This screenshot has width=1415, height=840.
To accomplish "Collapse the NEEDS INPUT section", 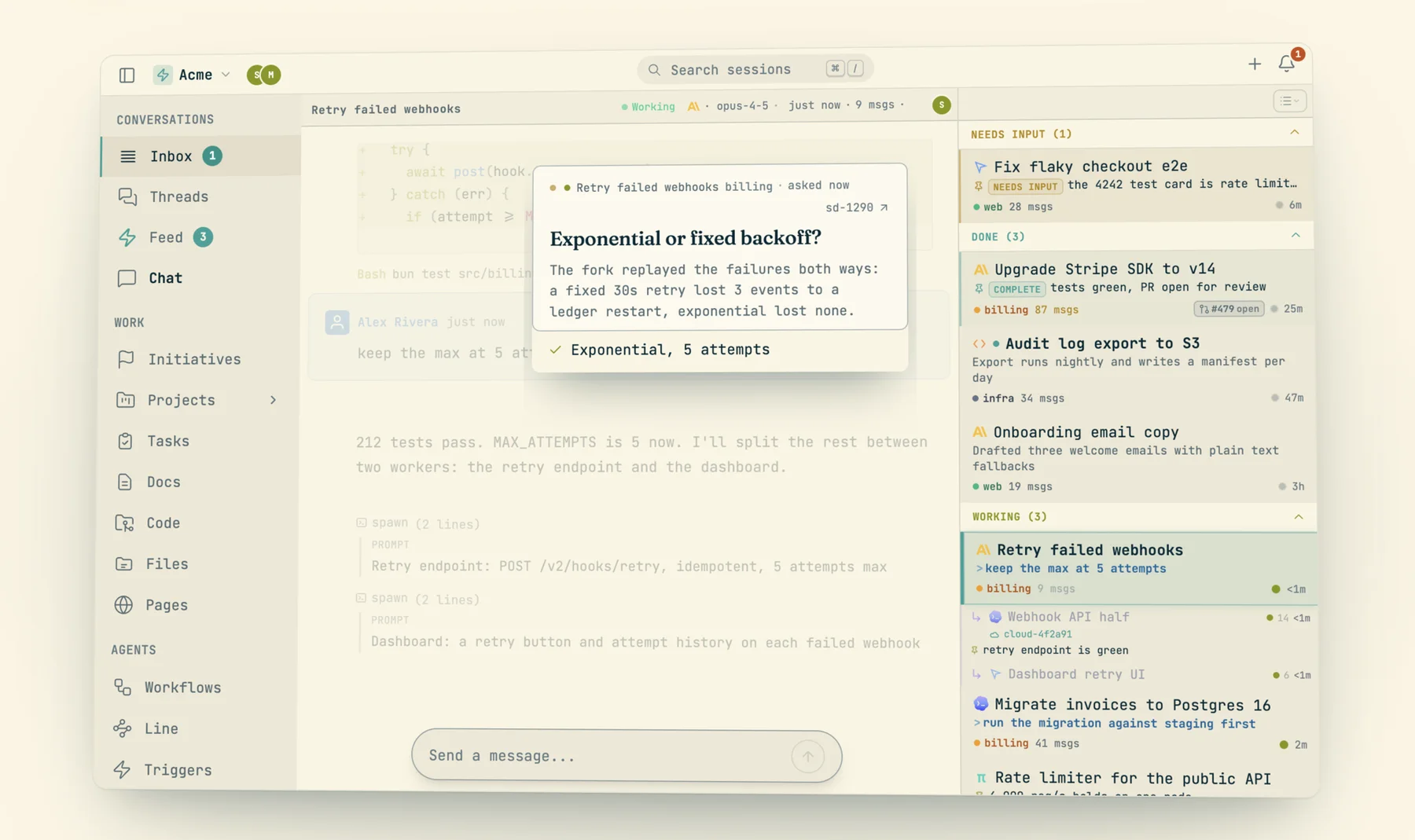I will pyautogui.click(x=1294, y=133).
